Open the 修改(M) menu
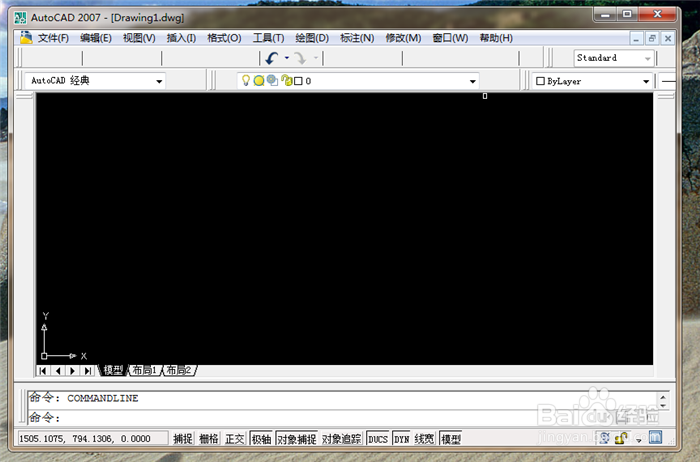700x462 pixels. [x=403, y=38]
